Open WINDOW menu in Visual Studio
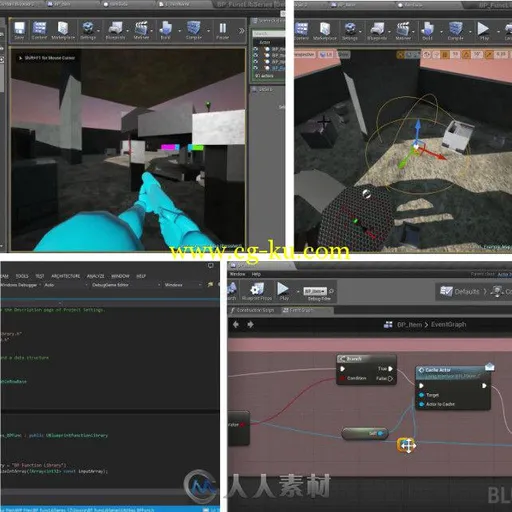 [x=120, y=276]
